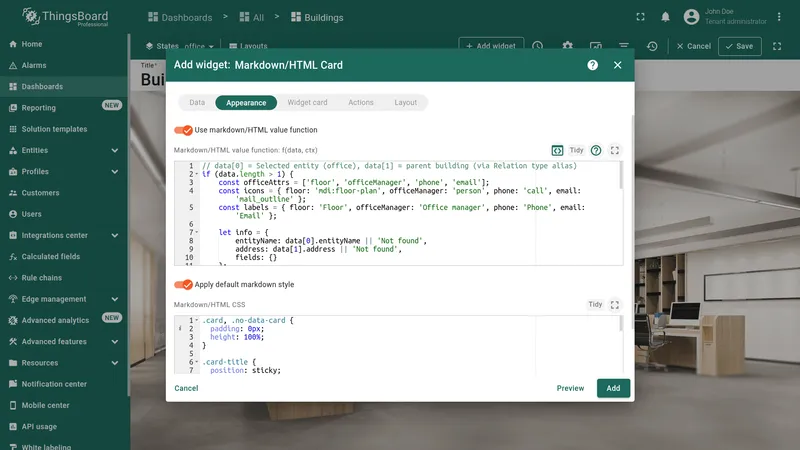This screenshot has height=450, width=800.
Task: Open Advanced analytics in the sidebar
Action: coord(64,320)
